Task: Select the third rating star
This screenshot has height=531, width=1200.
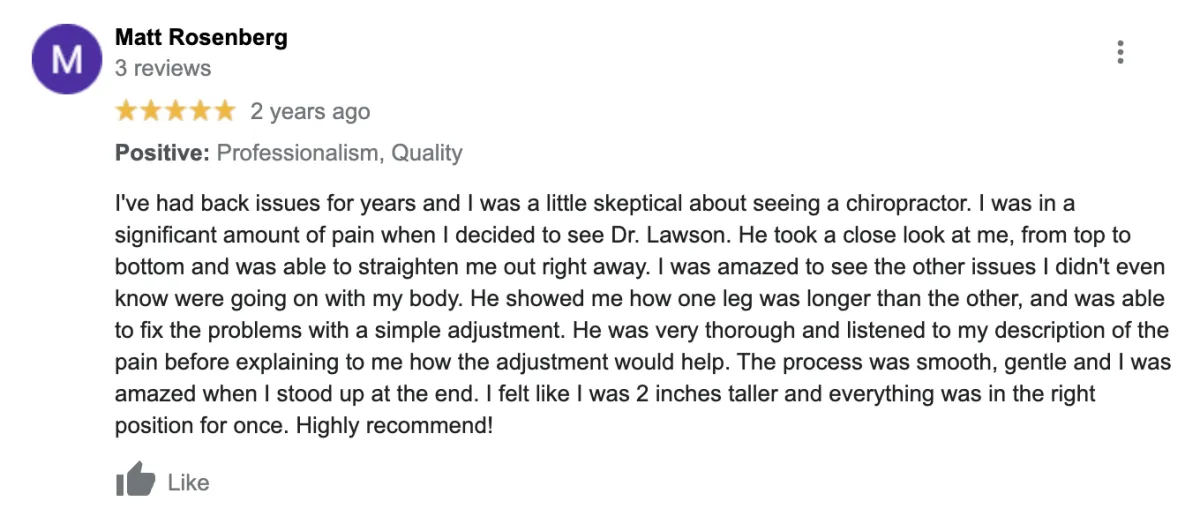Action: (x=175, y=111)
